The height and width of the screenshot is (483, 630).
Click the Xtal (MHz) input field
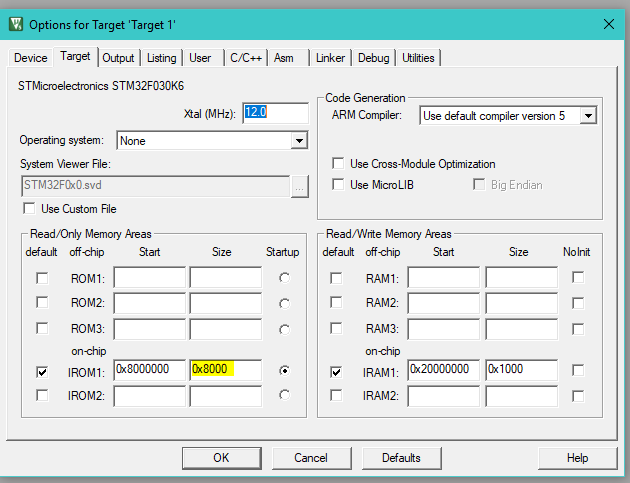pos(276,113)
